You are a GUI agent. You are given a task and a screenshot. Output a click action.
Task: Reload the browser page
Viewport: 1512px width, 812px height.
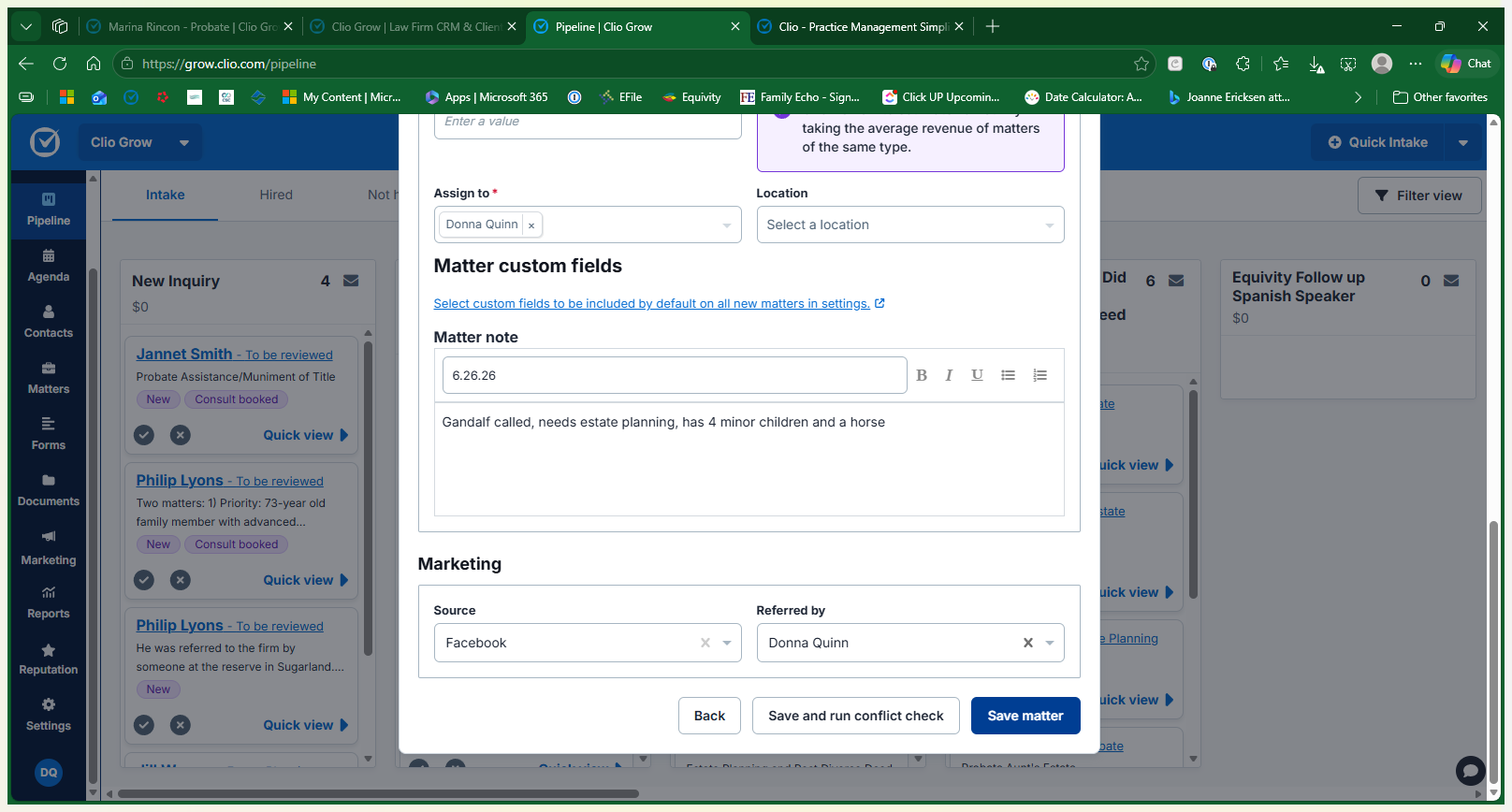click(x=60, y=64)
